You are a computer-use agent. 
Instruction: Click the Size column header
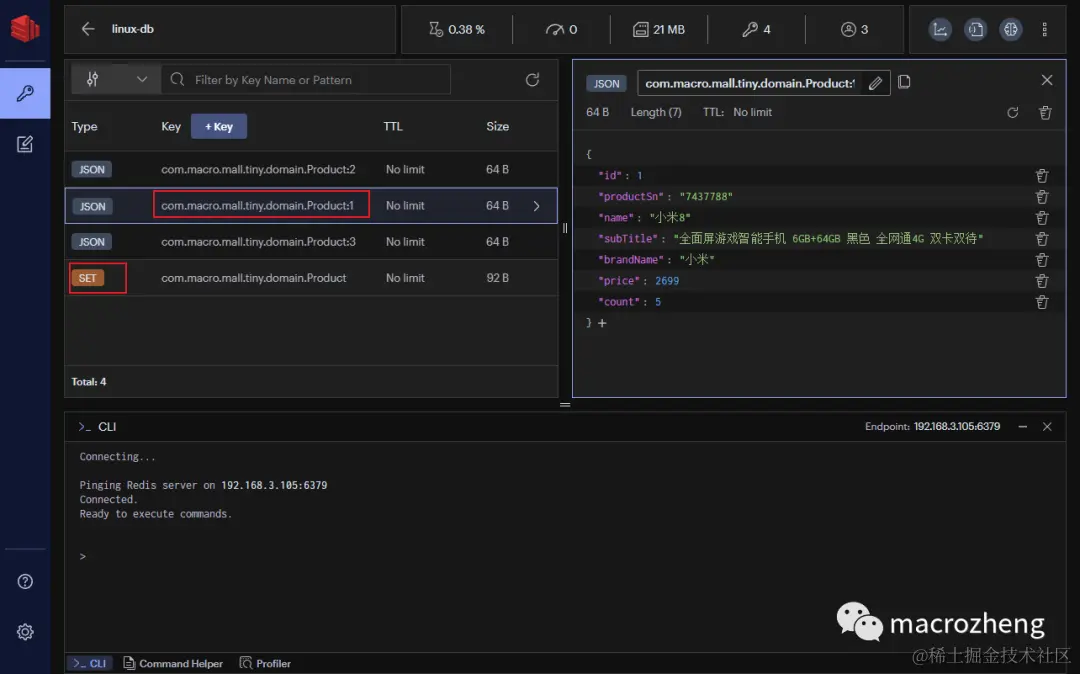[497, 127]
